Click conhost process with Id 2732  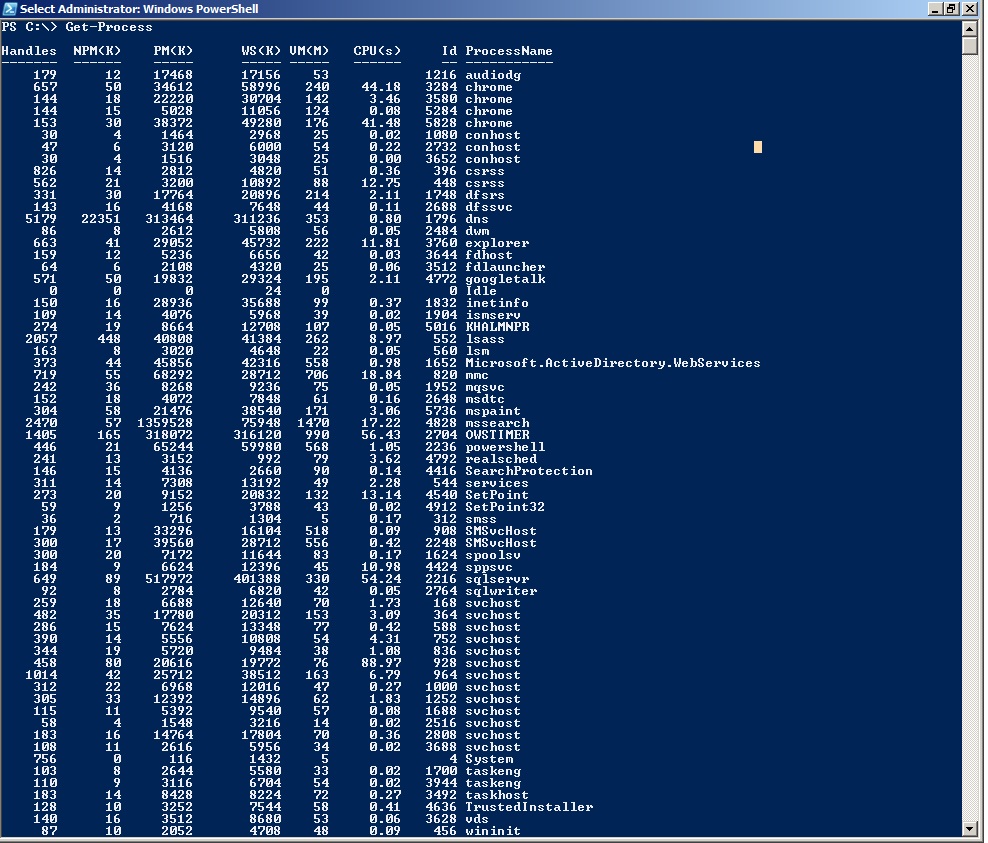point(493,147)
